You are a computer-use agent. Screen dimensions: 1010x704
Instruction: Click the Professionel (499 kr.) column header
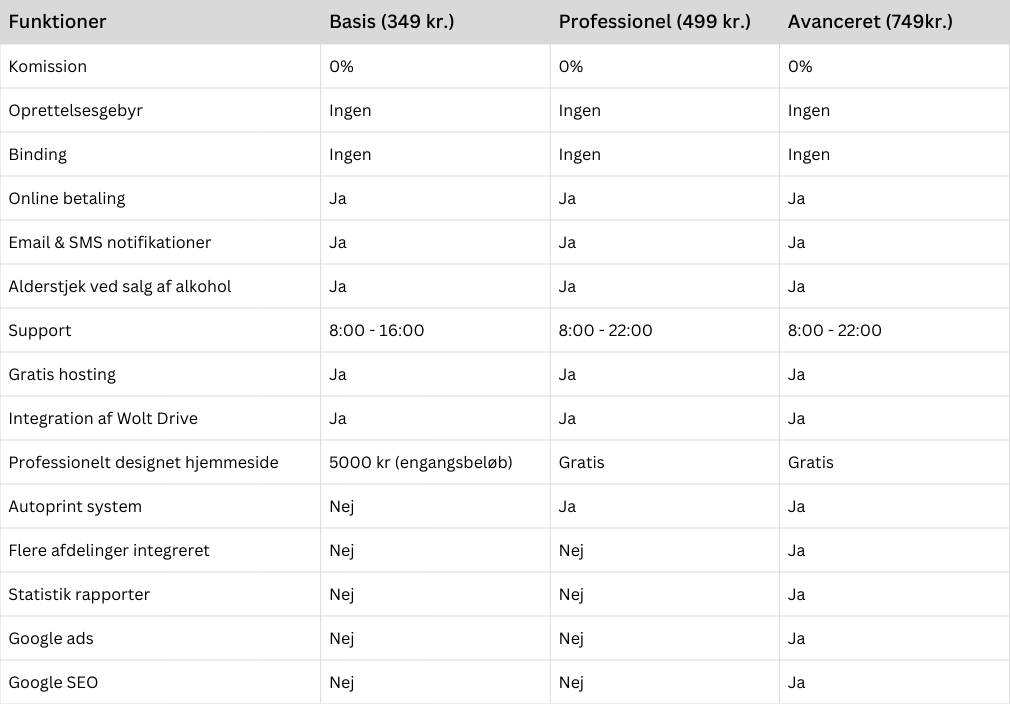point(654,21)
